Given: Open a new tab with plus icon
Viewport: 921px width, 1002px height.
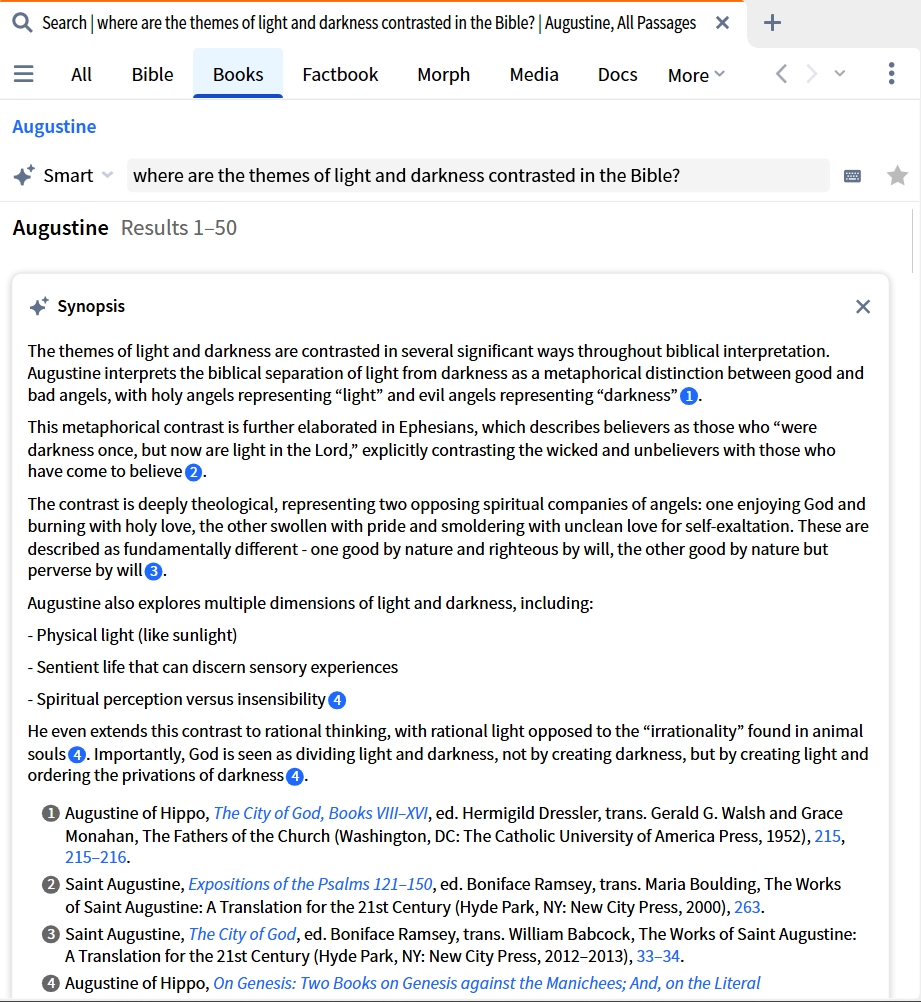Looking at the screenshot, I should [x=772, y=23].
